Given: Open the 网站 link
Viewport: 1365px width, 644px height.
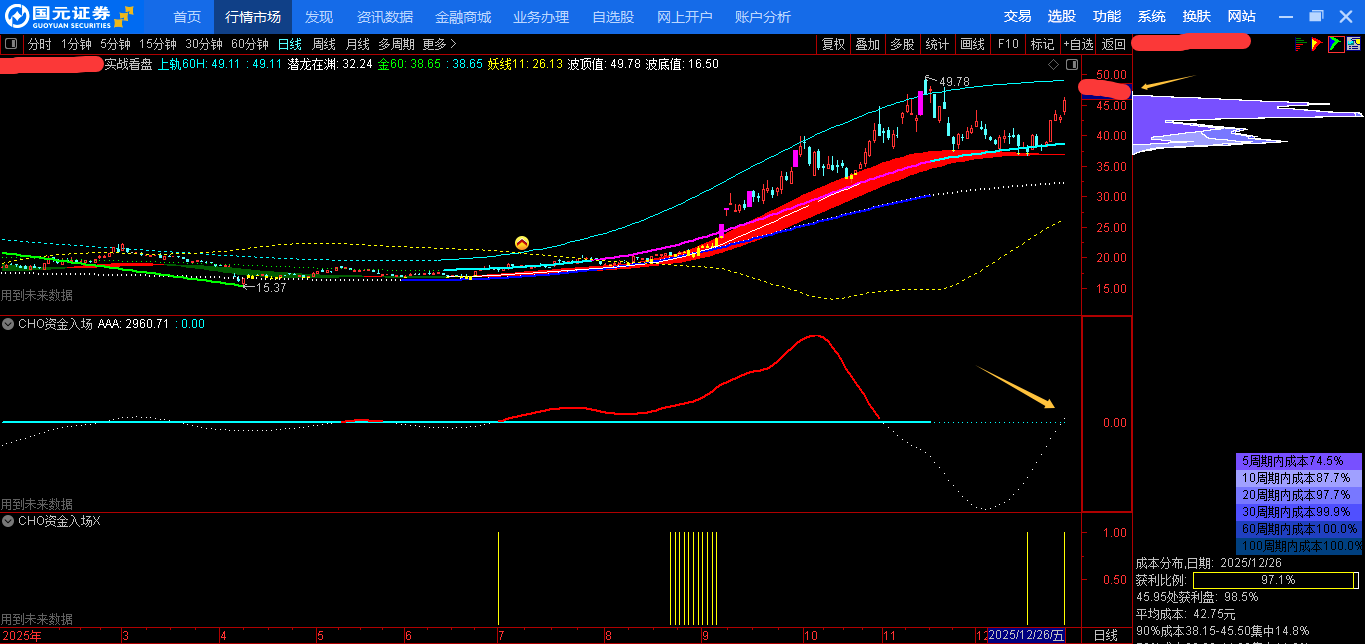Looking at the screenshot, I should [x=1242, y=16].
